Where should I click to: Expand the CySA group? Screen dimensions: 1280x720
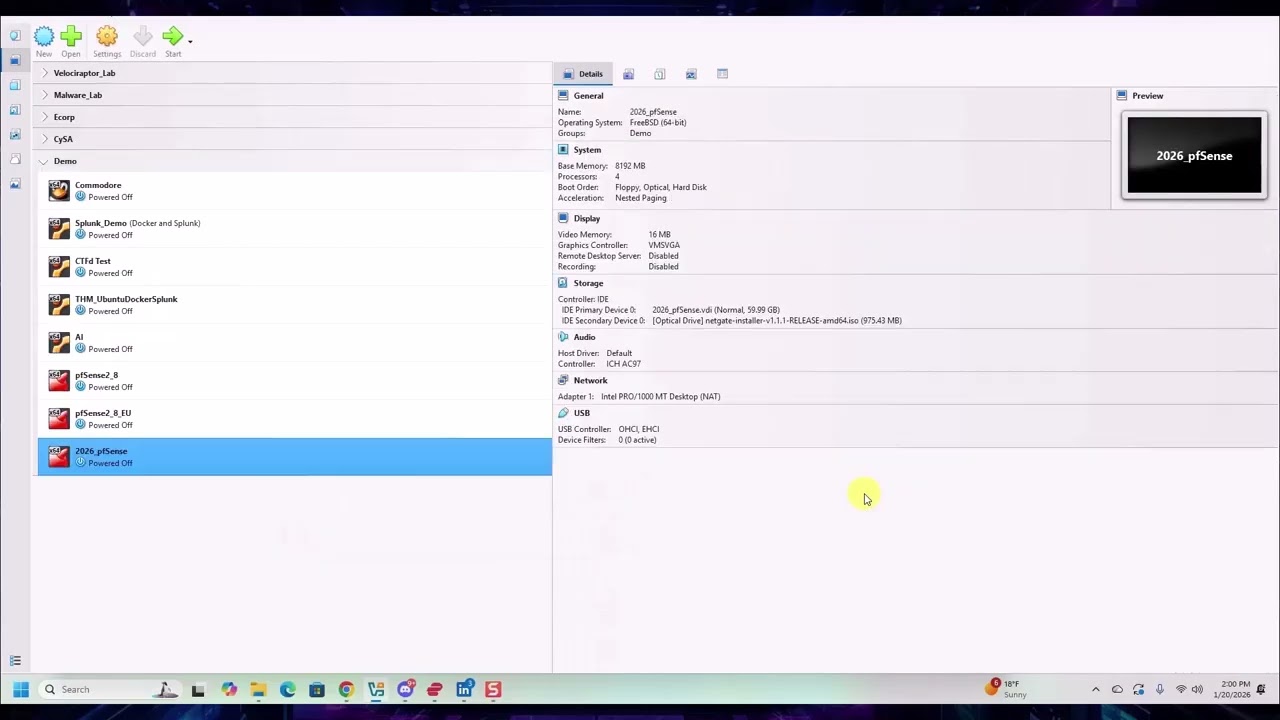(44, 139)
